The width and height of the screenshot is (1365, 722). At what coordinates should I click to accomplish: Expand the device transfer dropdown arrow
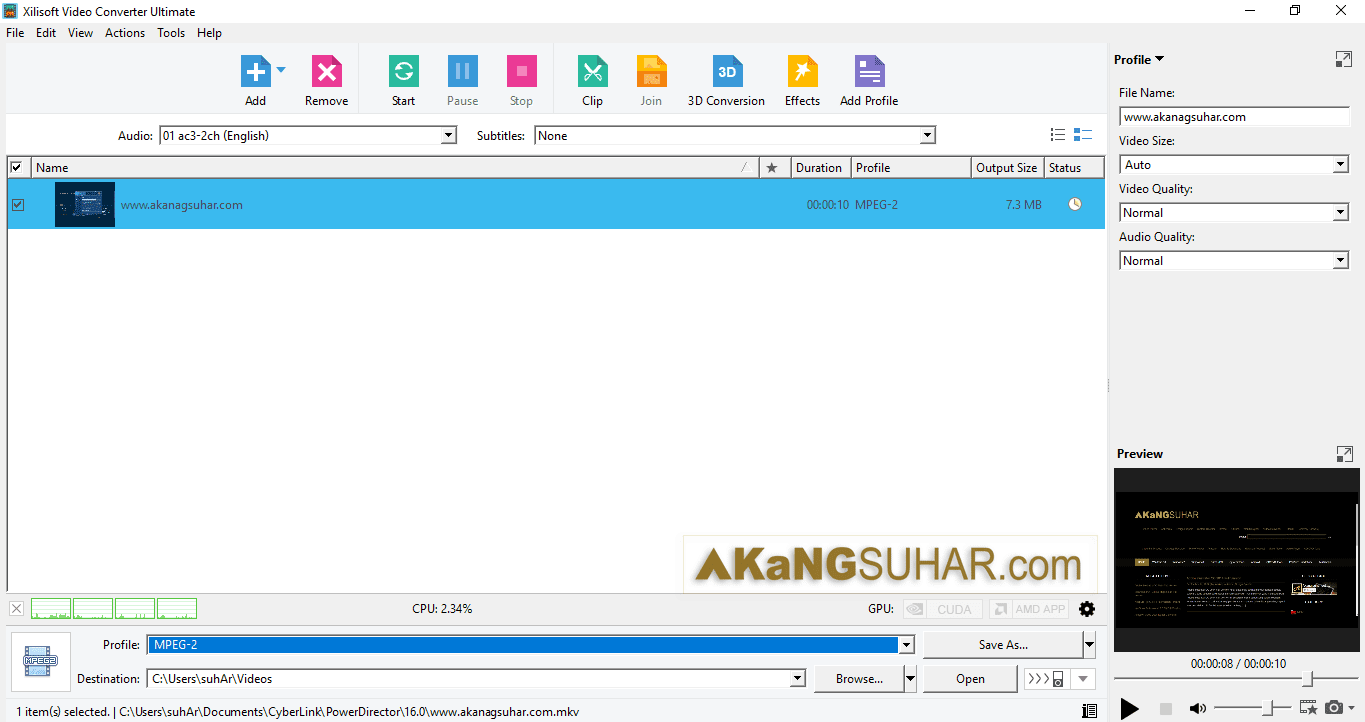(1083, 679)
